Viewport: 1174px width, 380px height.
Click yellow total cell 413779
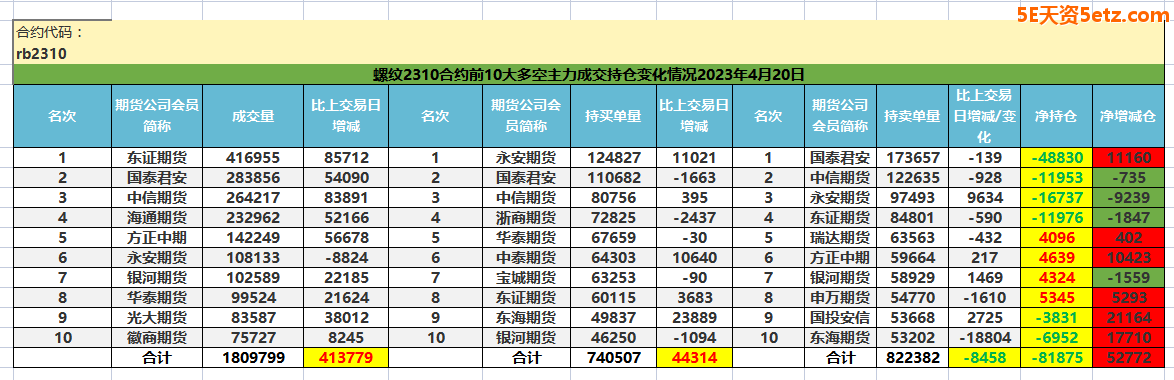pos(346,358)
